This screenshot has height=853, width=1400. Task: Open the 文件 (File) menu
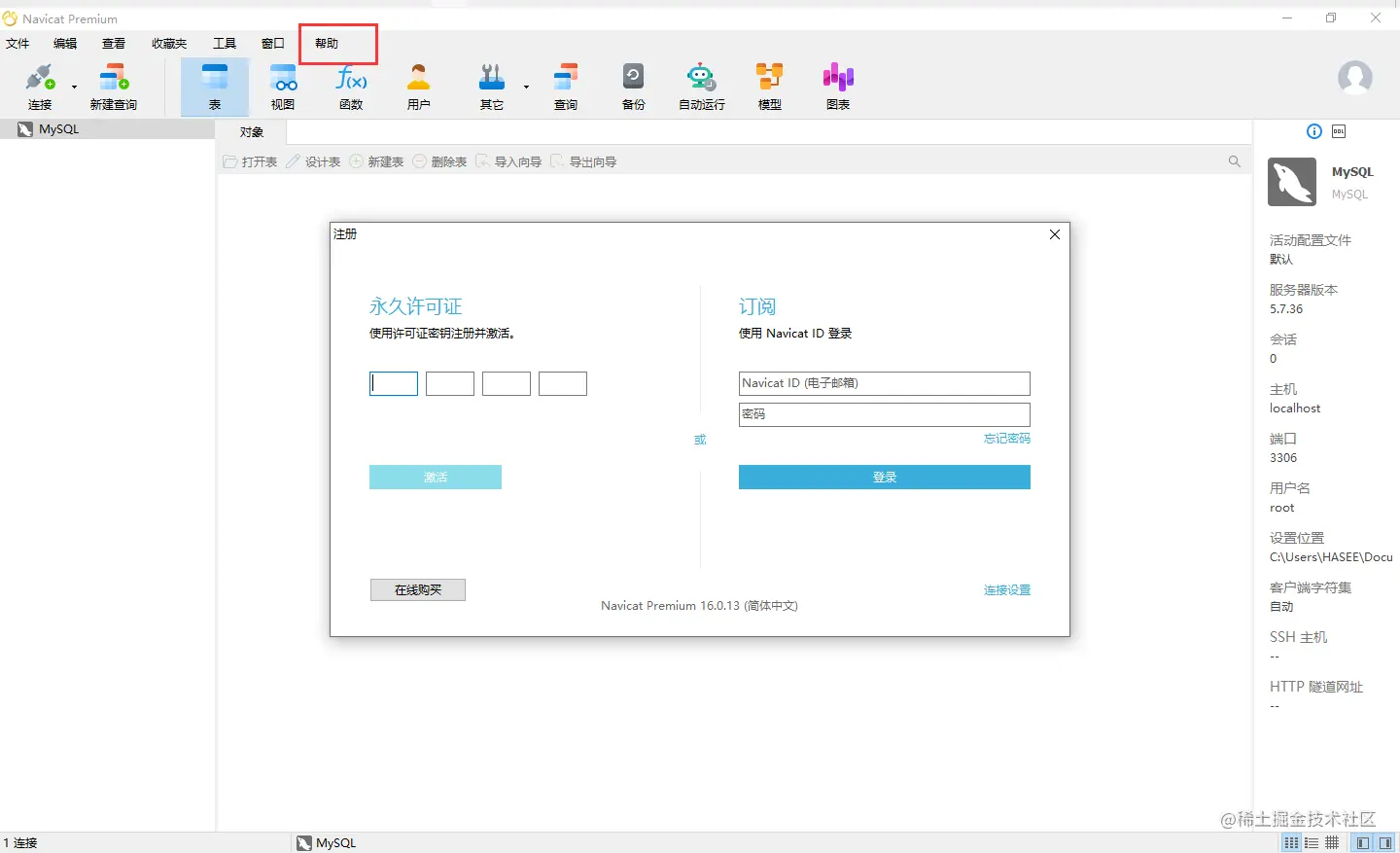coord(17,44)
